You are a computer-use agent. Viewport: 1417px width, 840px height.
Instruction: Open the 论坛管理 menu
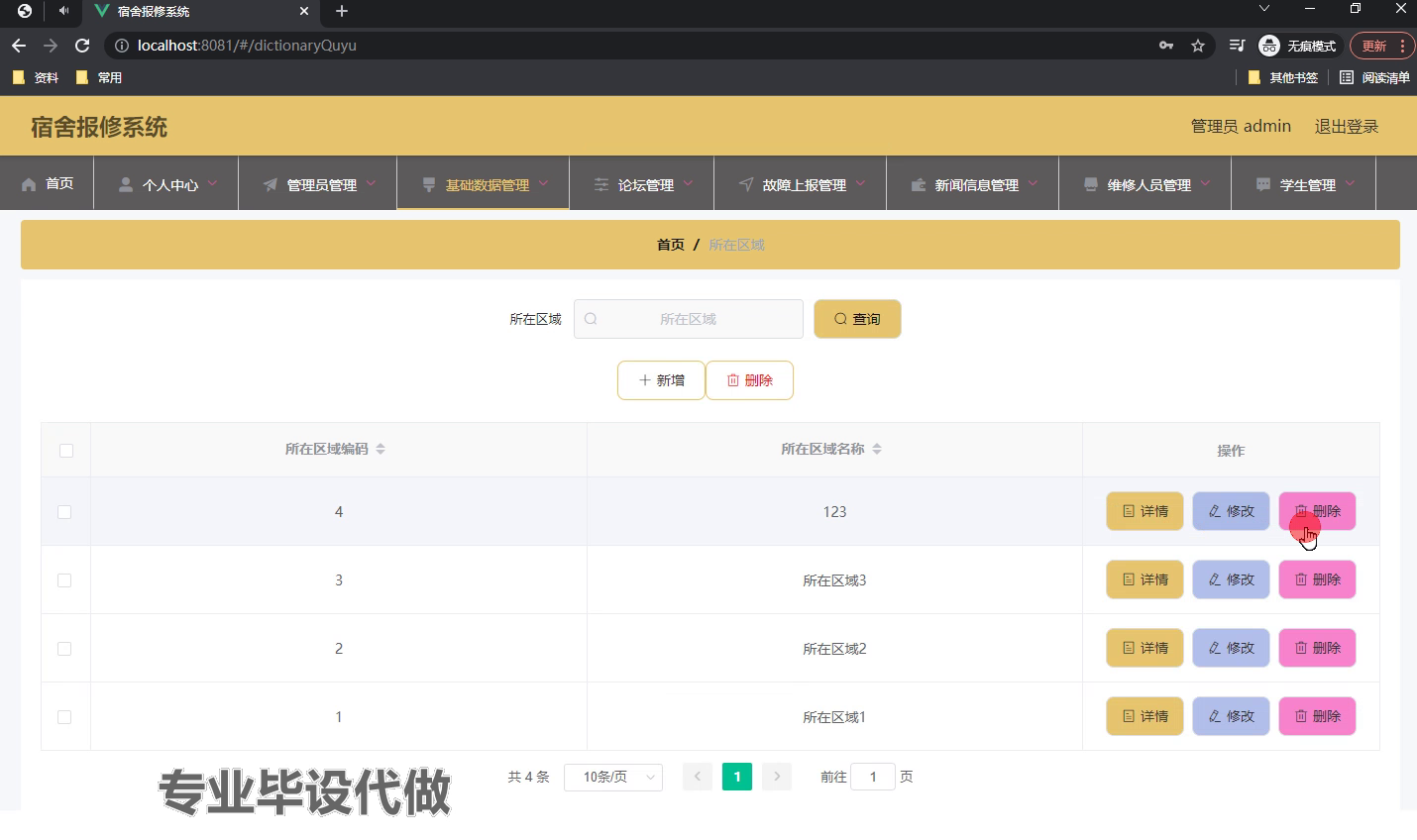point(642,184)
